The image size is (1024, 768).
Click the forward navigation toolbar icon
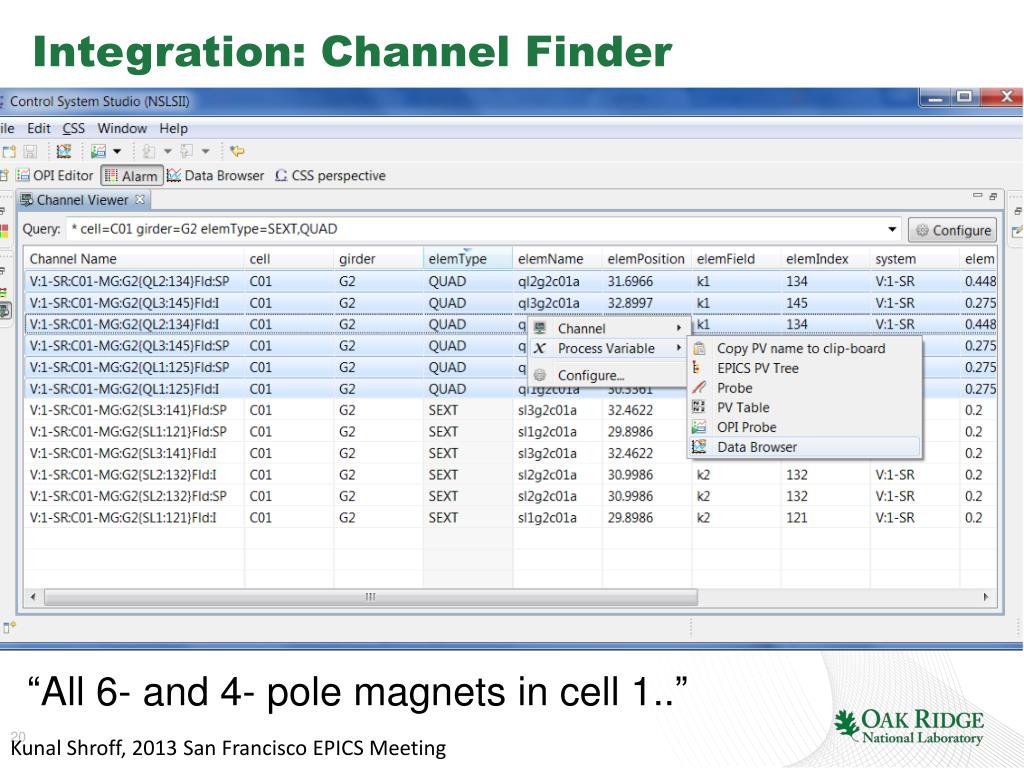[187, 152]
